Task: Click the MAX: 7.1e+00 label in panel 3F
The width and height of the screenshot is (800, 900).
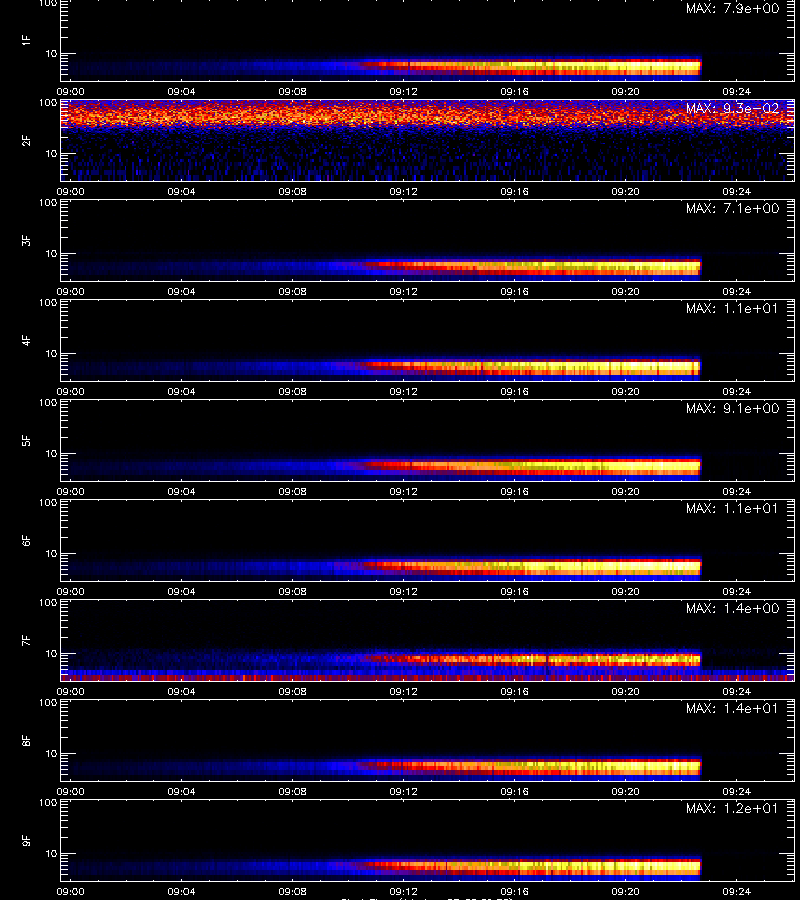Action: click(732, 208)
